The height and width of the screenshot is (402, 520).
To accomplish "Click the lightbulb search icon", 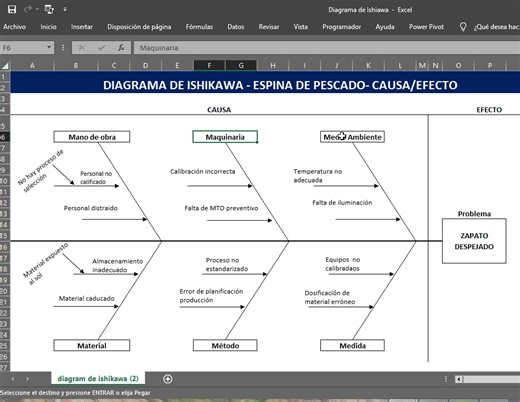I will (x=463, y=27).
